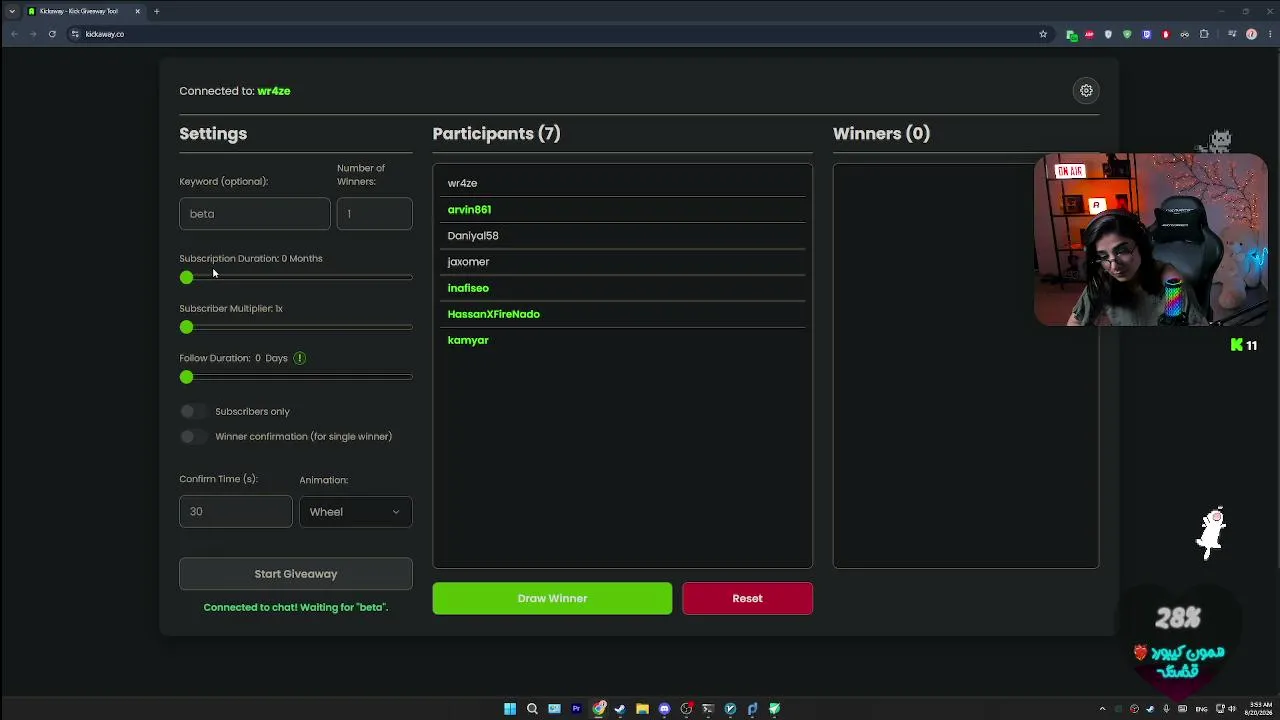The width and height of the screenshot is (1280, 720).
Task: Click the Follow Duration slider handle
Action: pos(186,377)
